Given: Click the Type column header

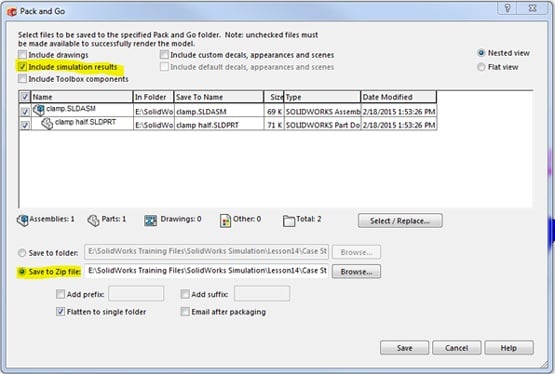Looking at the screenshot, I should [x=322, y=97].
